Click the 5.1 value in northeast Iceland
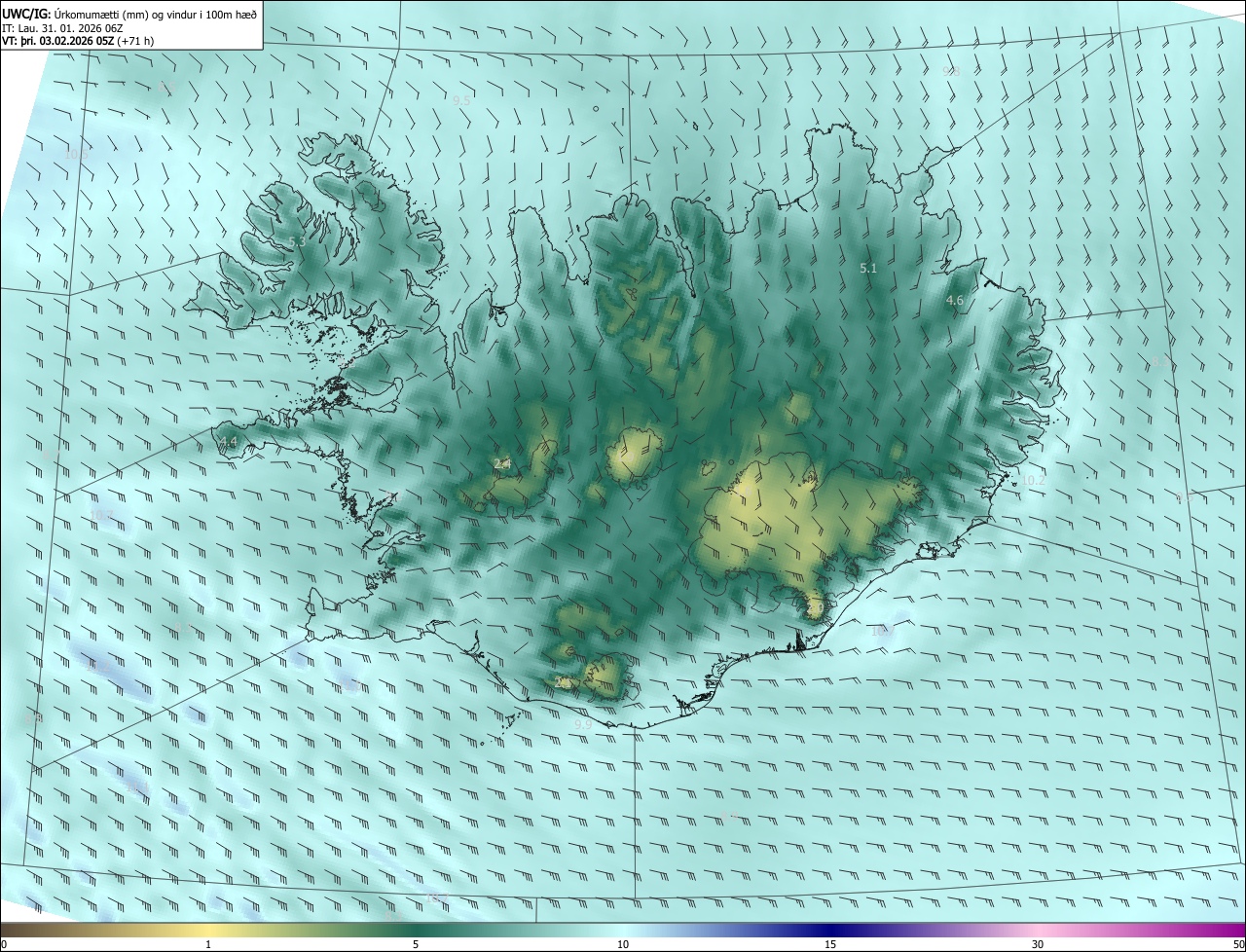 (868, 268)
